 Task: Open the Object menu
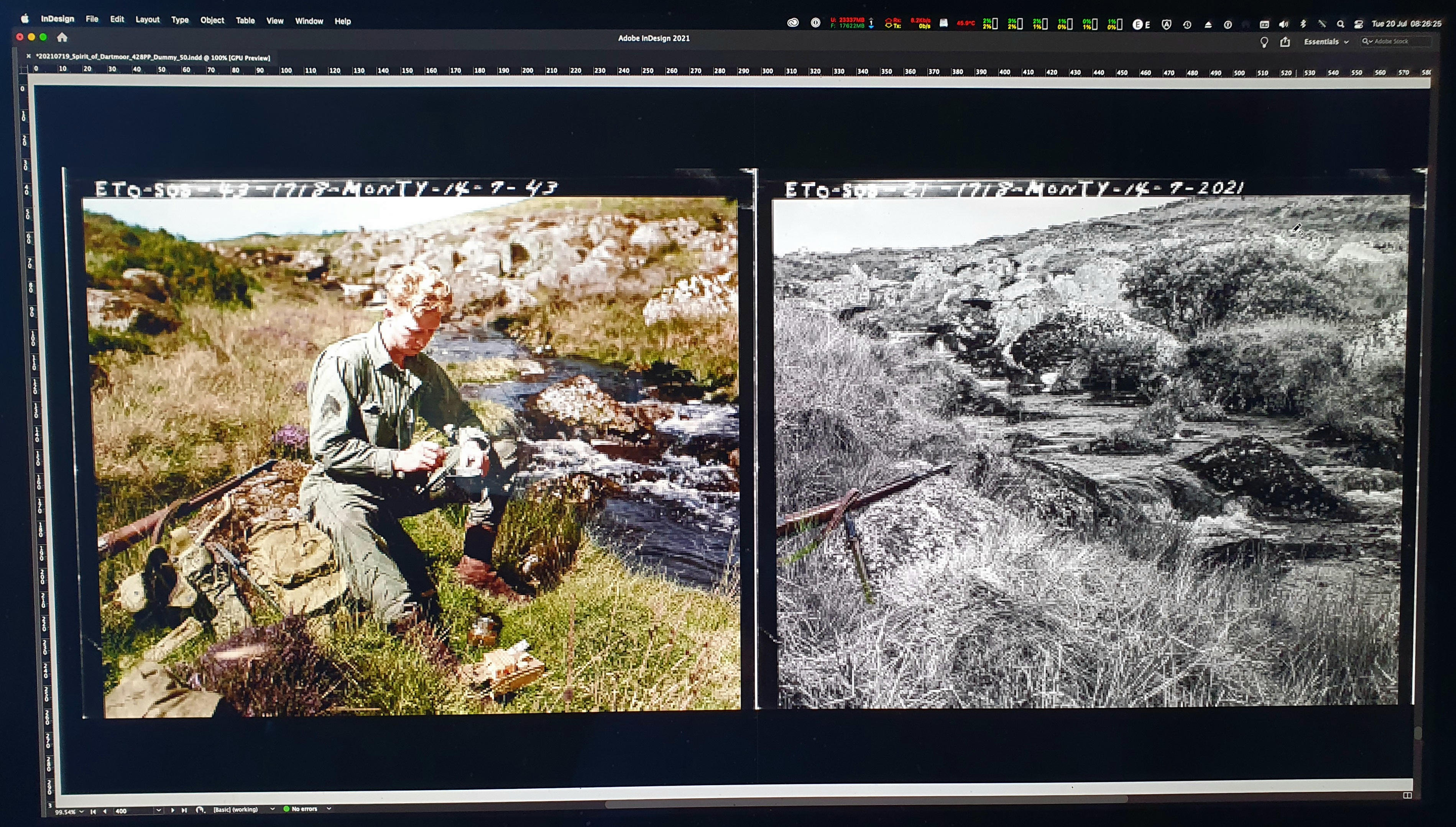click(x=212, y=20)
